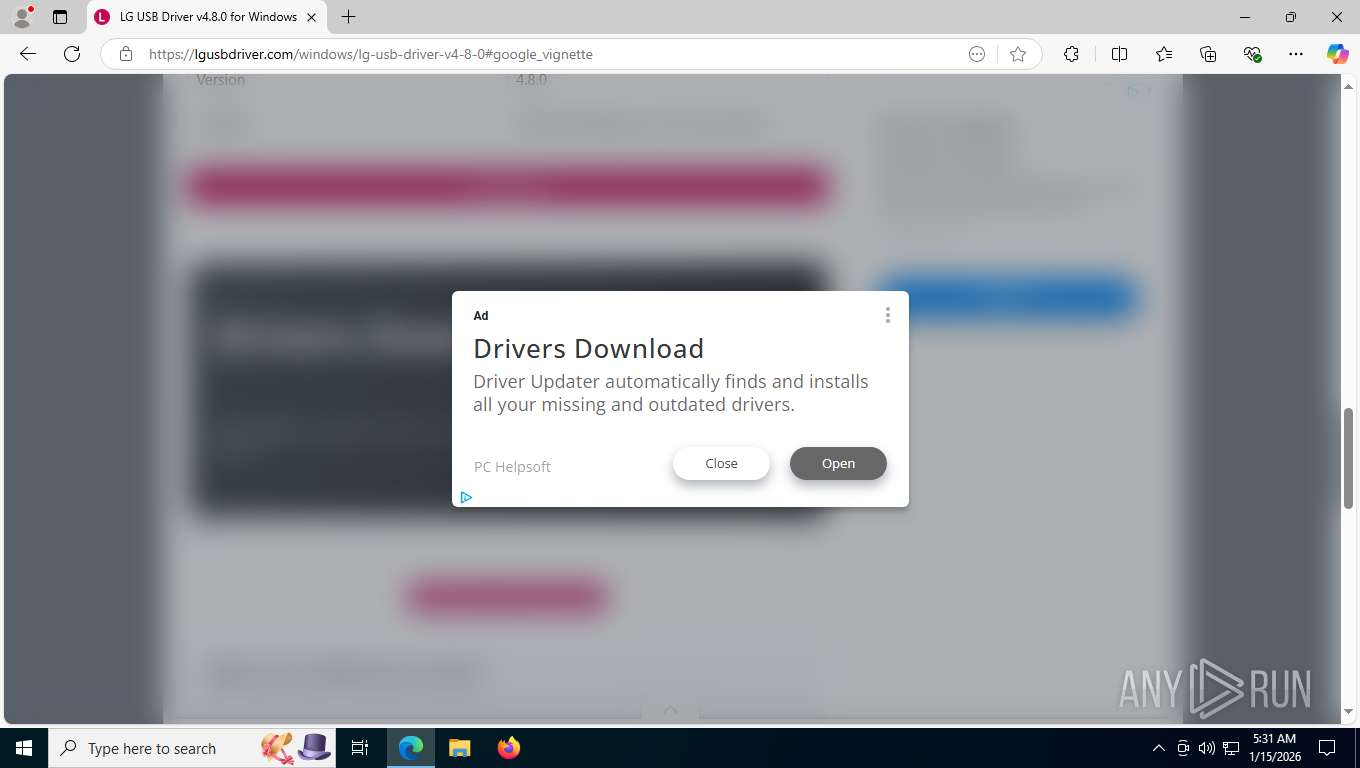The image size is (1360, 768).
Task: Go back to the previous page
Action: click(x=28, y=54)
